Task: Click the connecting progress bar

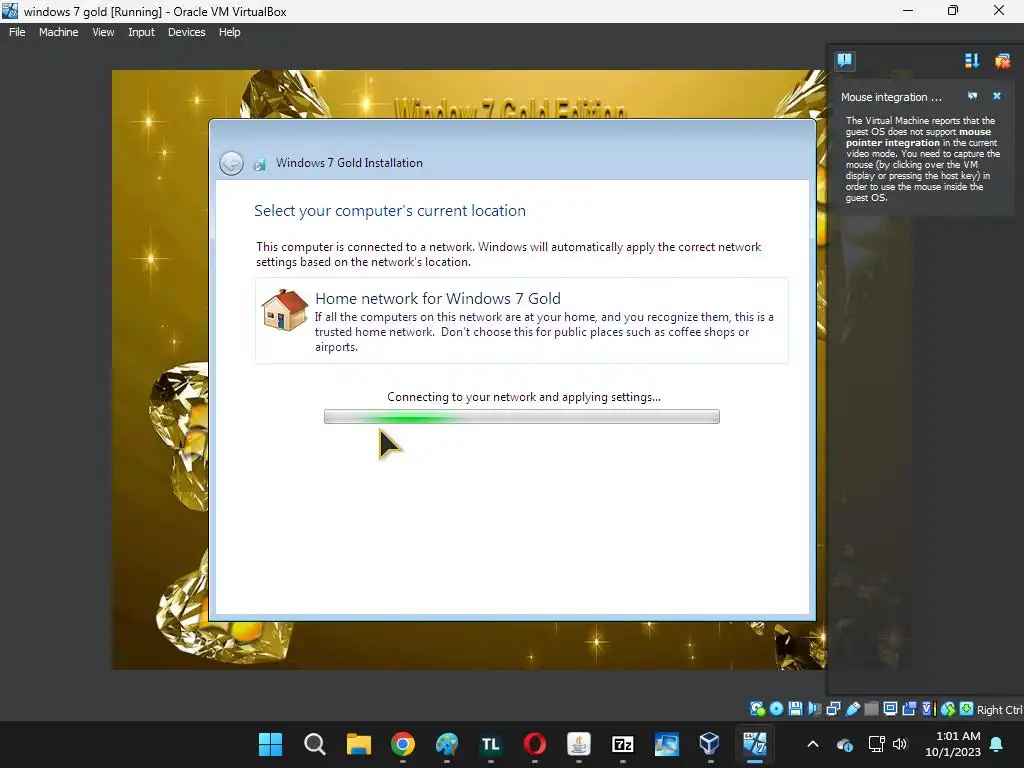Action: (x=522, y=417)
